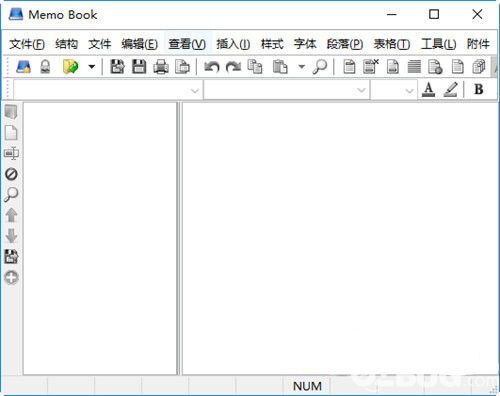
Task: Add a new page from the left sidebar
Action: pos(11,133)
